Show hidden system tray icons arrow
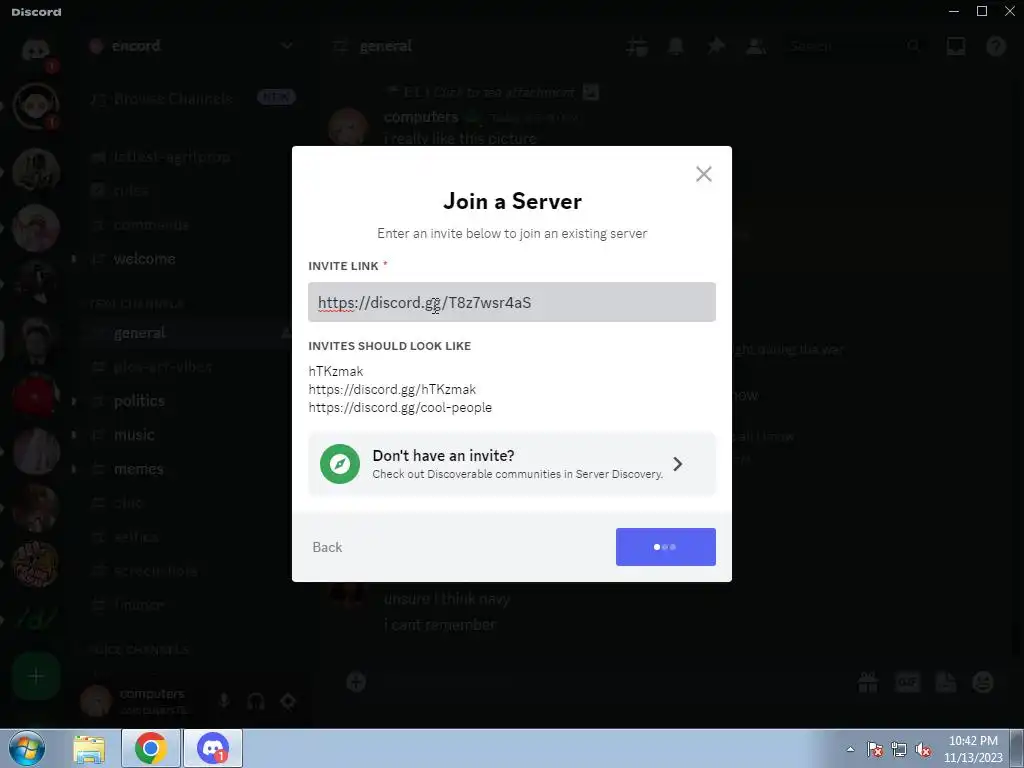This screenshot has height=768, width=1024. (x=850, y=749)
